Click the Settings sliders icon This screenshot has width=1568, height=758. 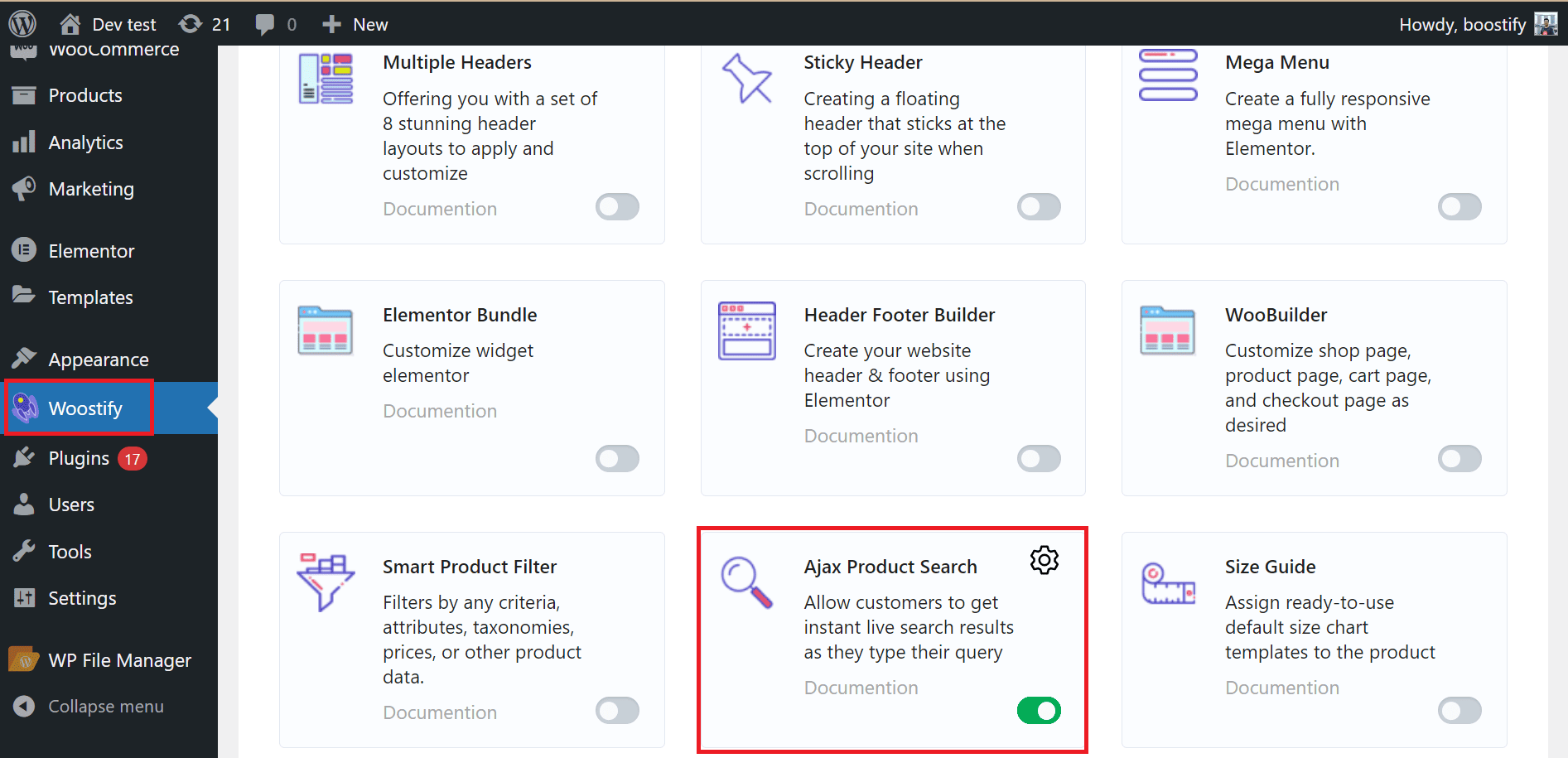(24, 597)
